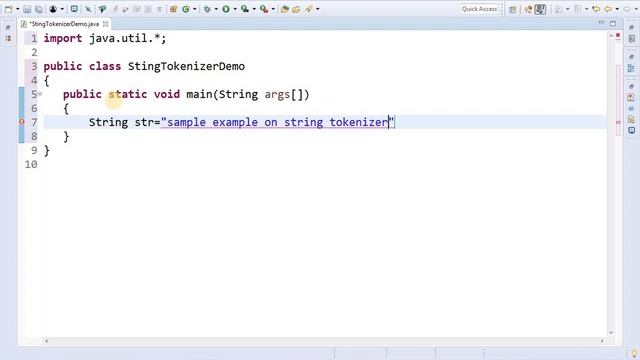Screen dimensions: 640x360
Task: Select the active Java perspective button
Action: (x=540, y=9)
